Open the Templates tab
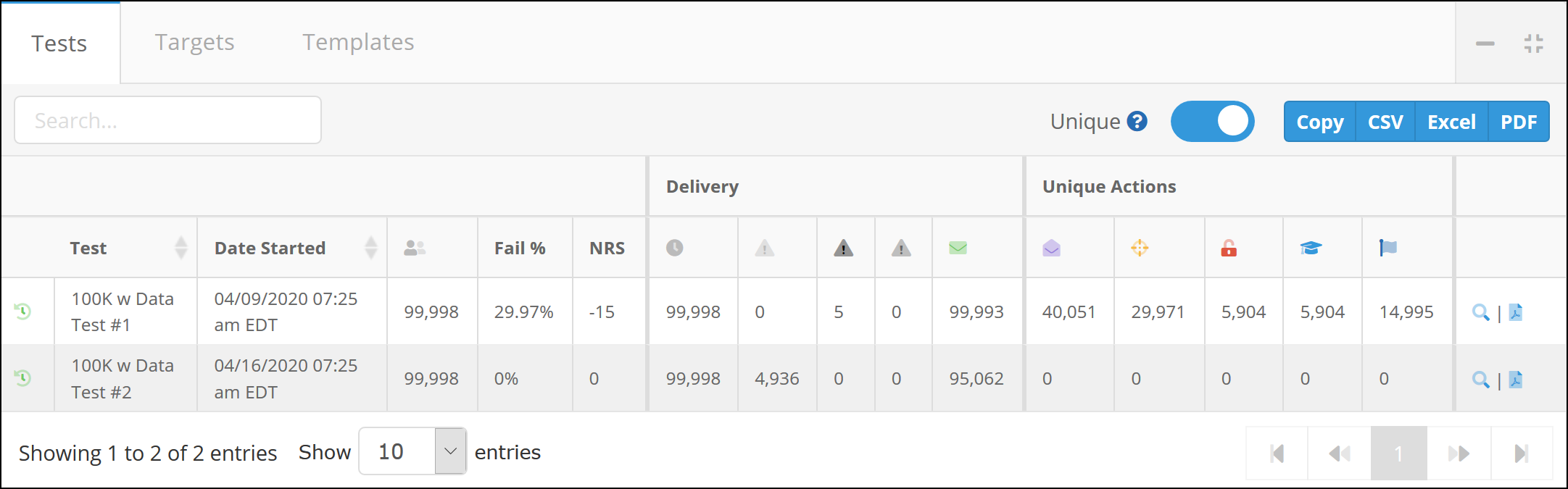 (358, 43)
